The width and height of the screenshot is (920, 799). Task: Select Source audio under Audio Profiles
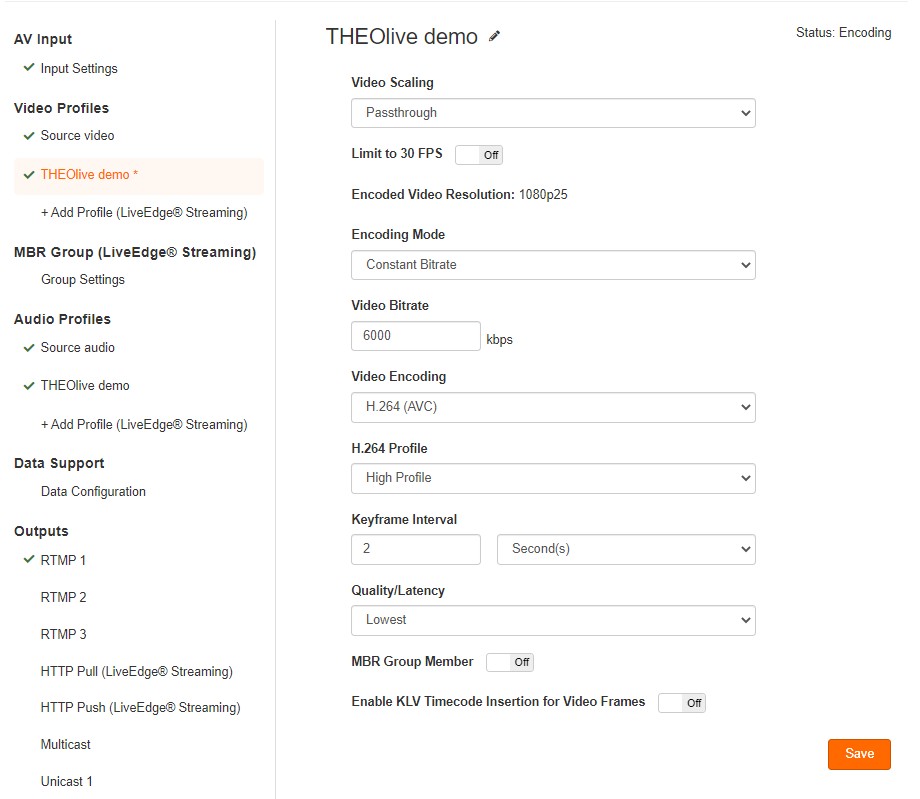point(77,348)
